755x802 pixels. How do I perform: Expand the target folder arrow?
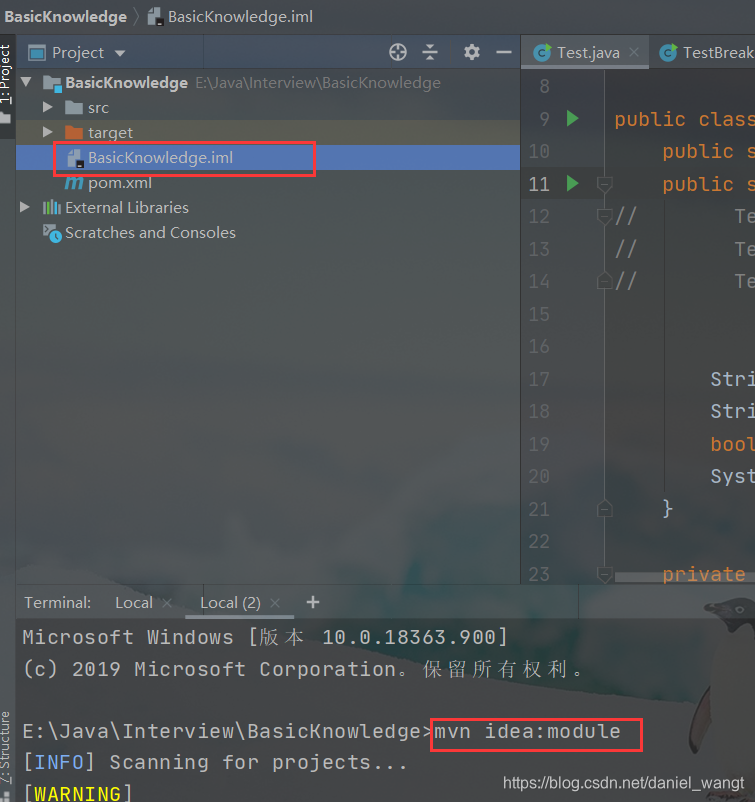click(x=48, y=132)
